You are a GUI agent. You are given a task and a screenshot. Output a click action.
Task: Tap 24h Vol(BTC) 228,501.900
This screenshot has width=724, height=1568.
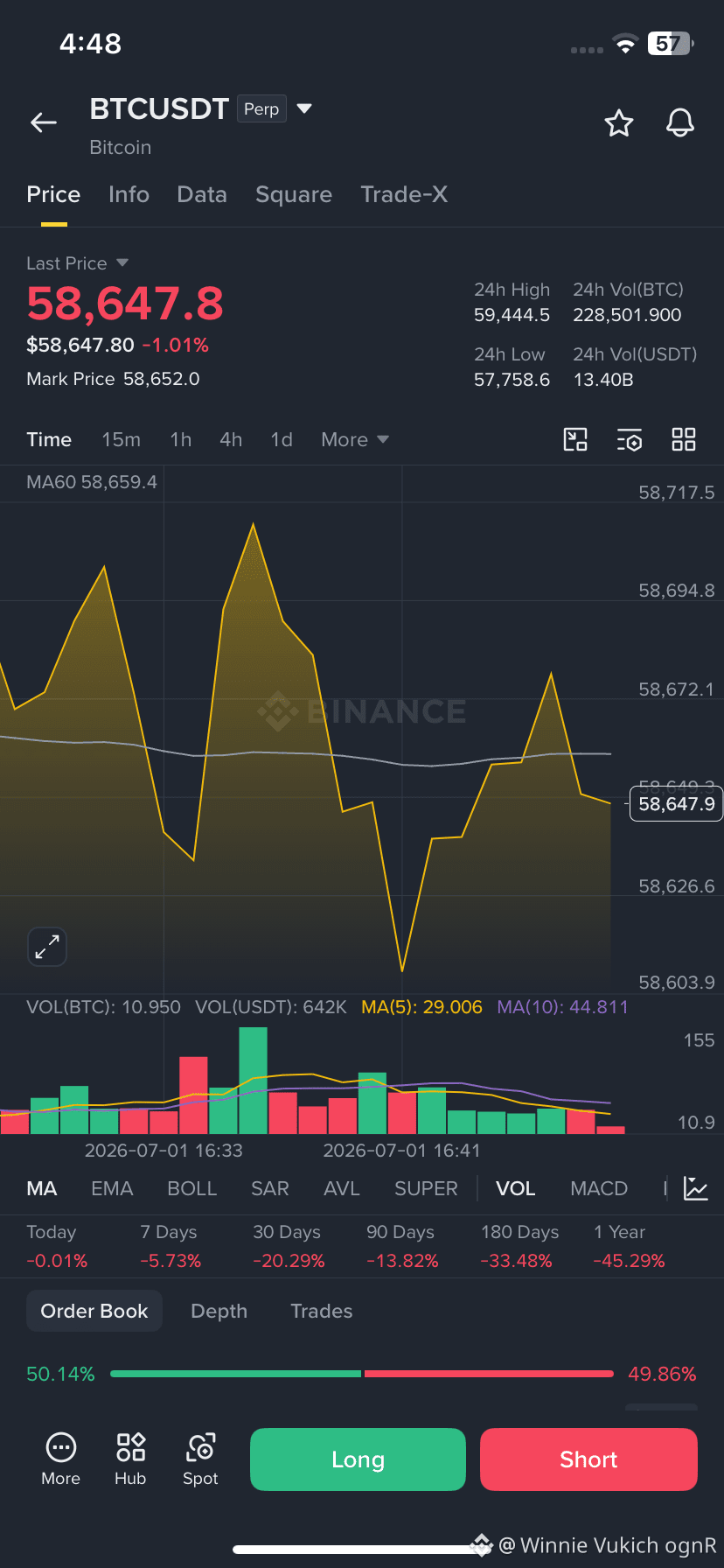(x=627, y=315)
